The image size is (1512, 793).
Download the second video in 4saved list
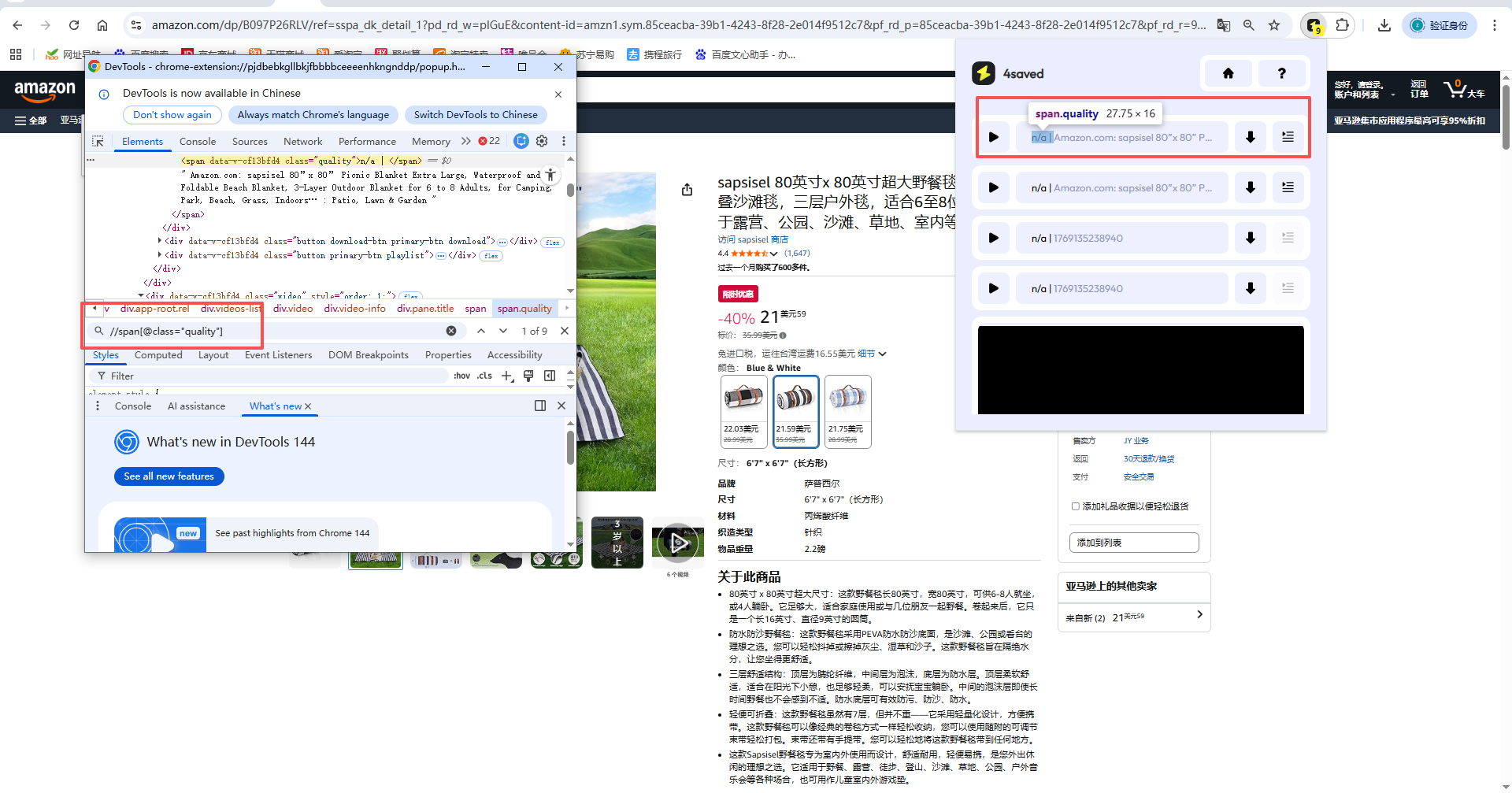click(x=1250, y=187)
